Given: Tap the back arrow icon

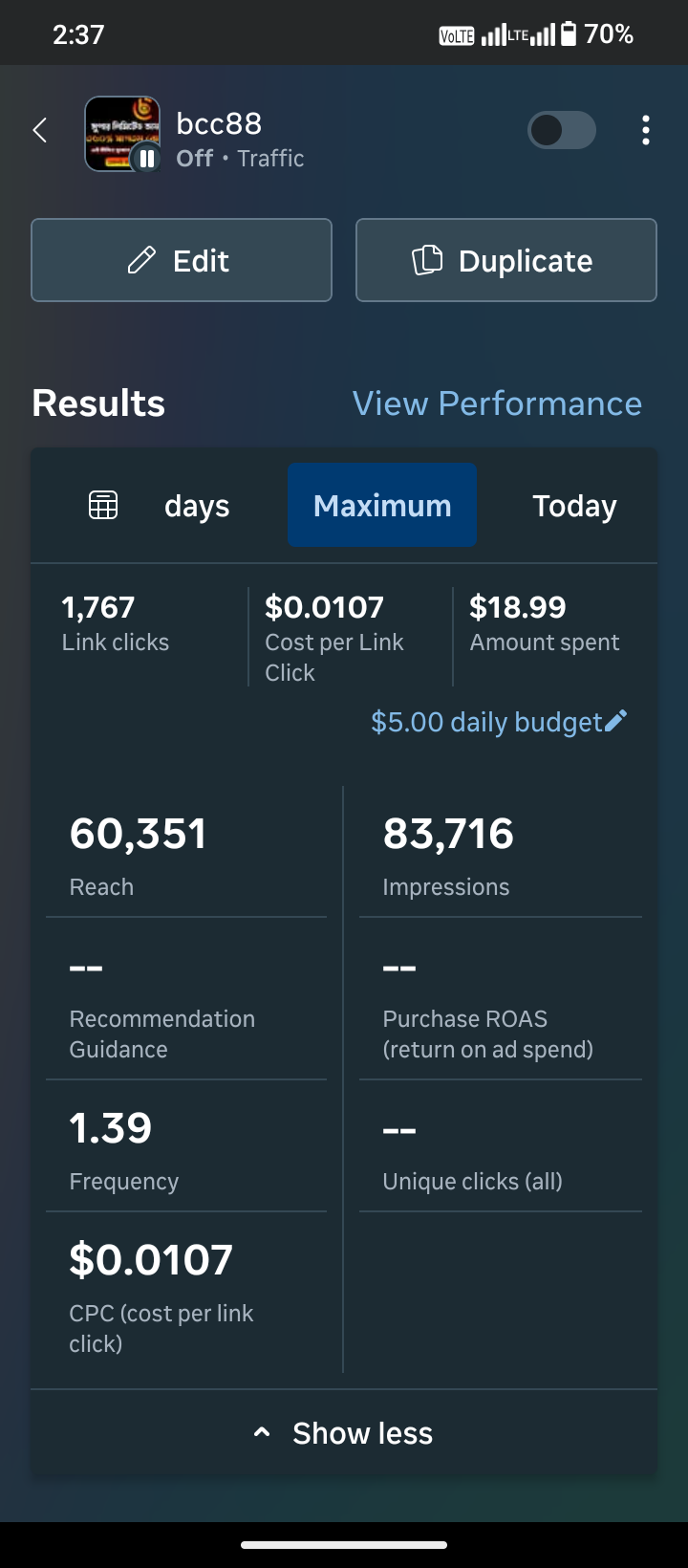Looking at the screenshot, I should click(x=40, y=130).
